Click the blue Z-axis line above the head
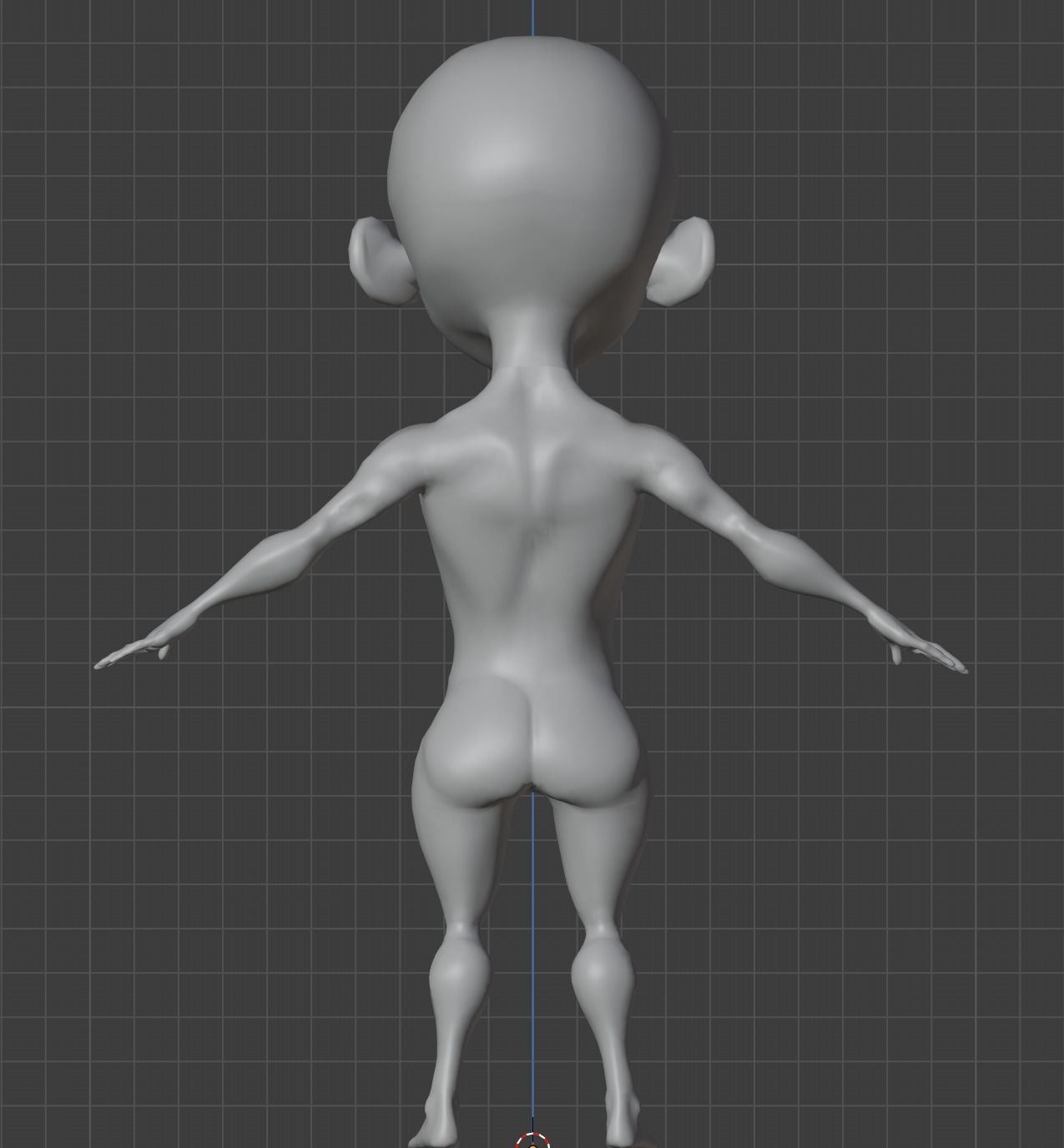1064x1148 pixels. 532,18
